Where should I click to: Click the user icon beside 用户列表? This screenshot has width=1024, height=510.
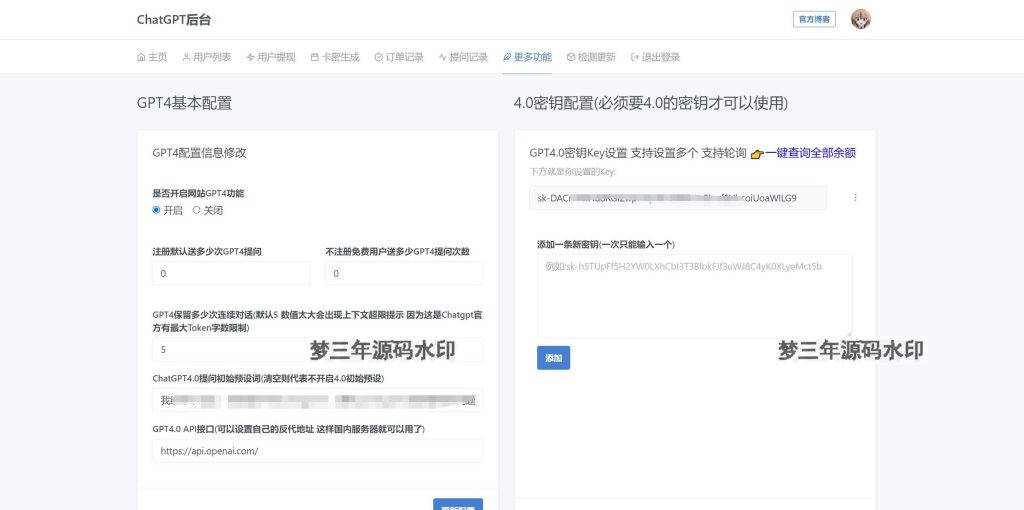coord(186,57)
